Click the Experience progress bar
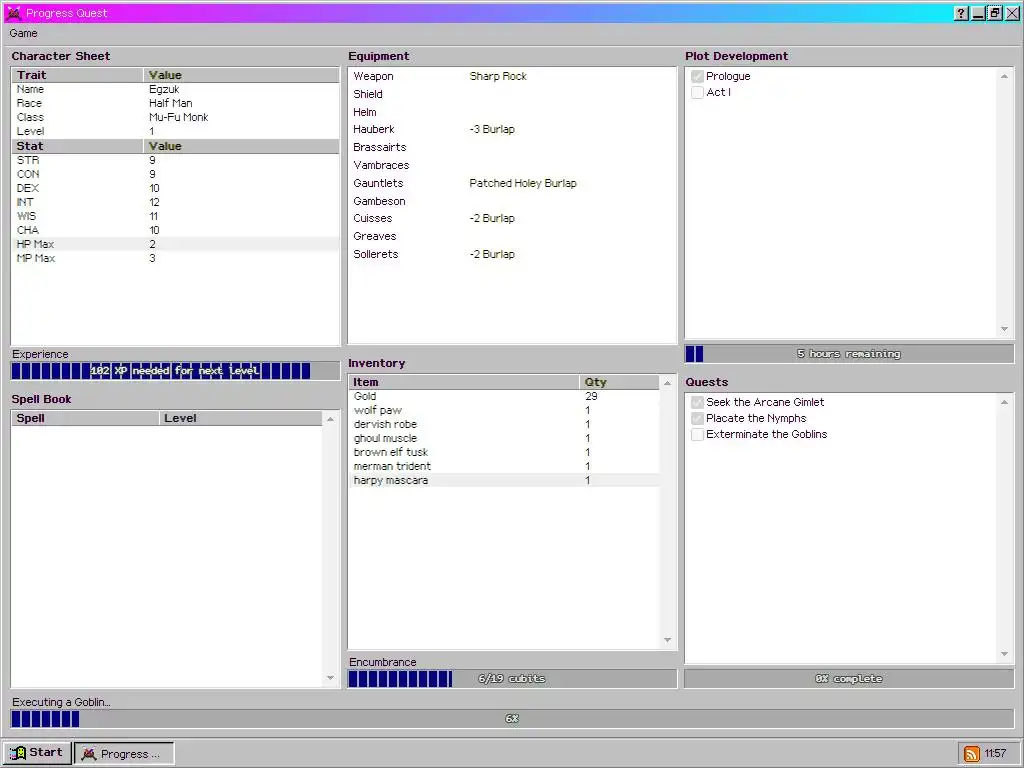The image size is (1024, 768). [x=175, y=371]
